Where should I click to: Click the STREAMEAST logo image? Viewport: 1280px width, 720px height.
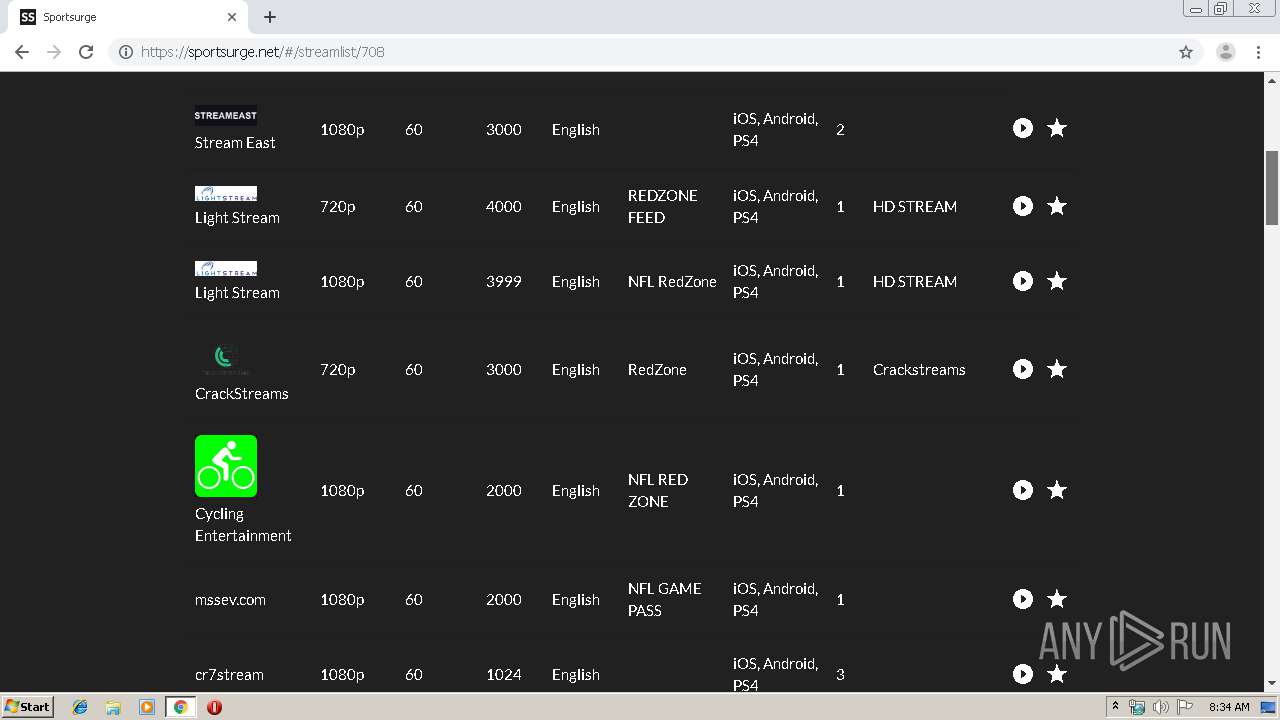point(226,115)
